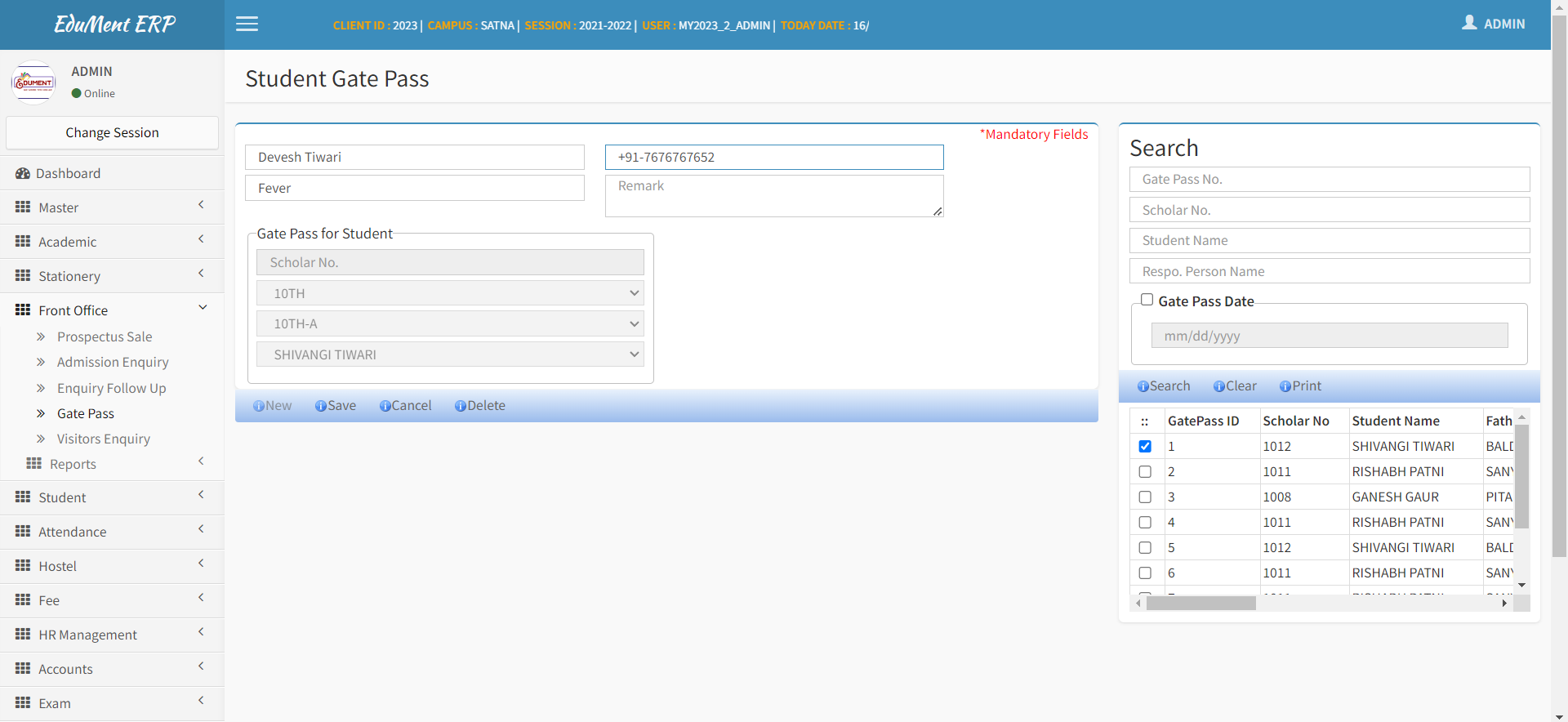Click the ADMIN user profile icon
The image size is (1568, 722).
point(1469,23)
